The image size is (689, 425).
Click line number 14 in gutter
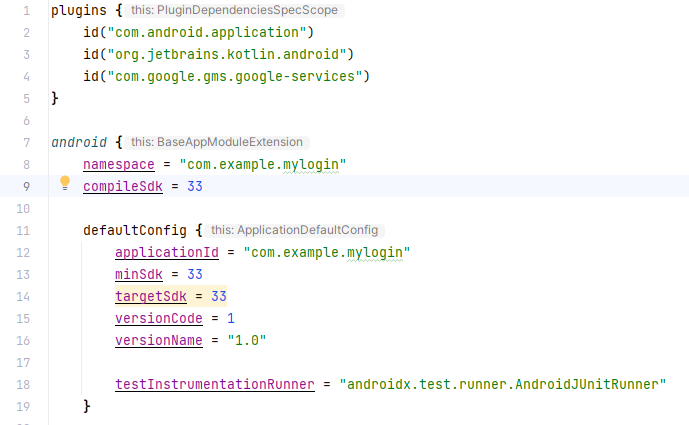coord(23,296)
